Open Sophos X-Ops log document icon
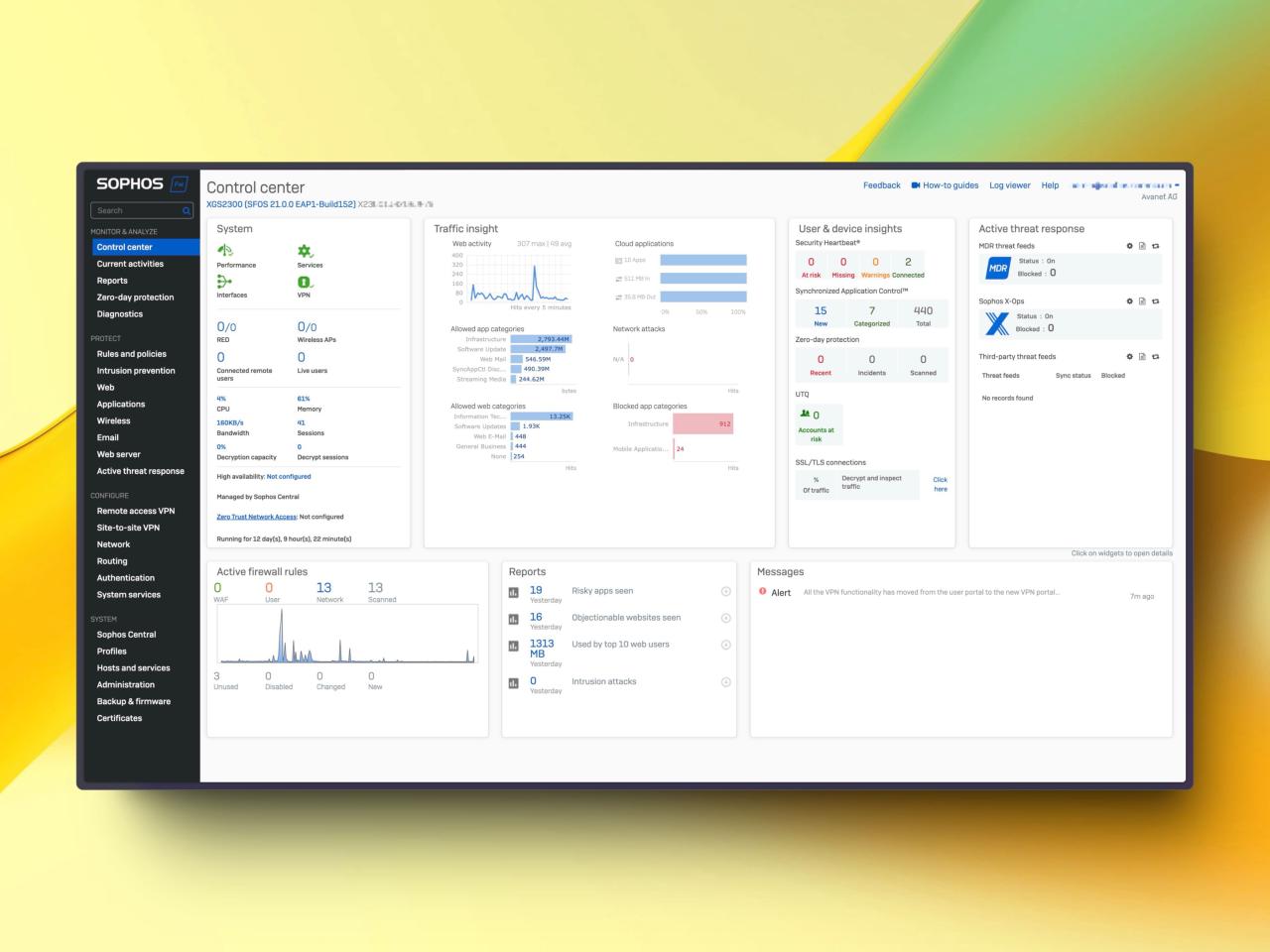This screenshot has width=1270, height=952. pyautogui.click(x=1142, y=301)
